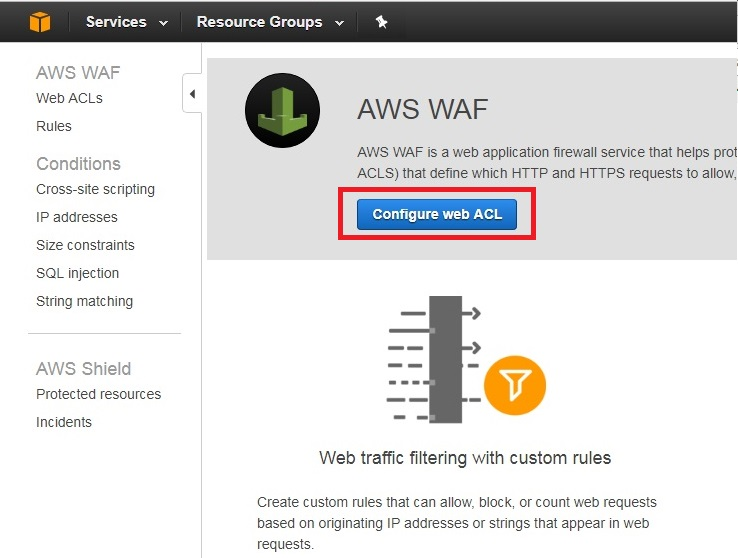Open Web ACLs in the sidebar
Viewport: 738px width, 558px height.
(x=69, y=98)
